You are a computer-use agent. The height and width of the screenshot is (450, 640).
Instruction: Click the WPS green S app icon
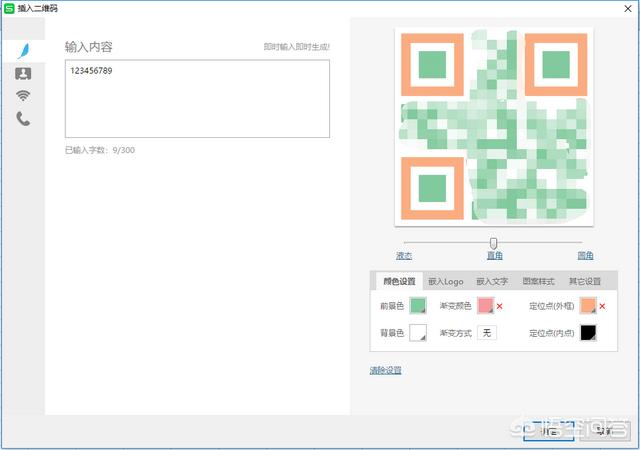[9, 8]
